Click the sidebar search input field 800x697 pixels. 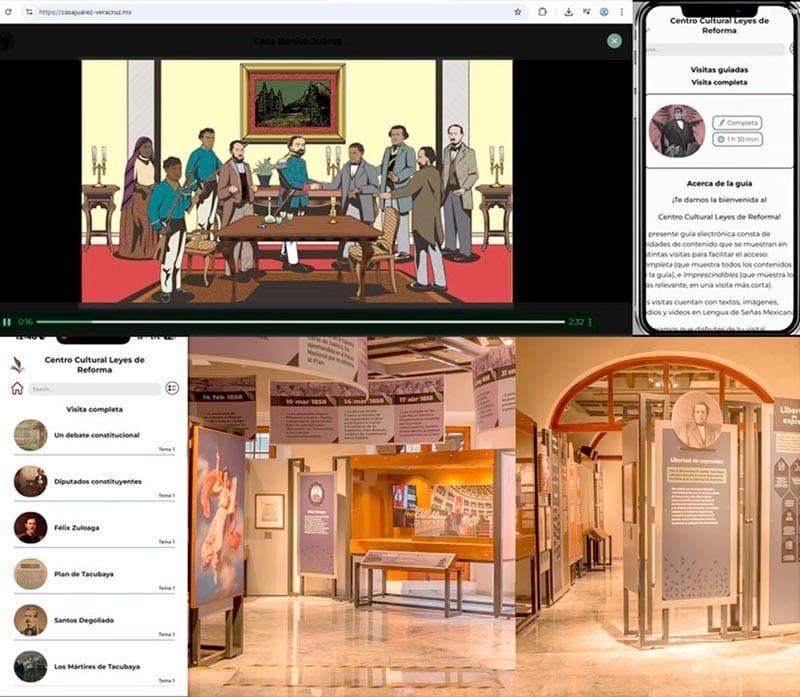click(95, 390)
